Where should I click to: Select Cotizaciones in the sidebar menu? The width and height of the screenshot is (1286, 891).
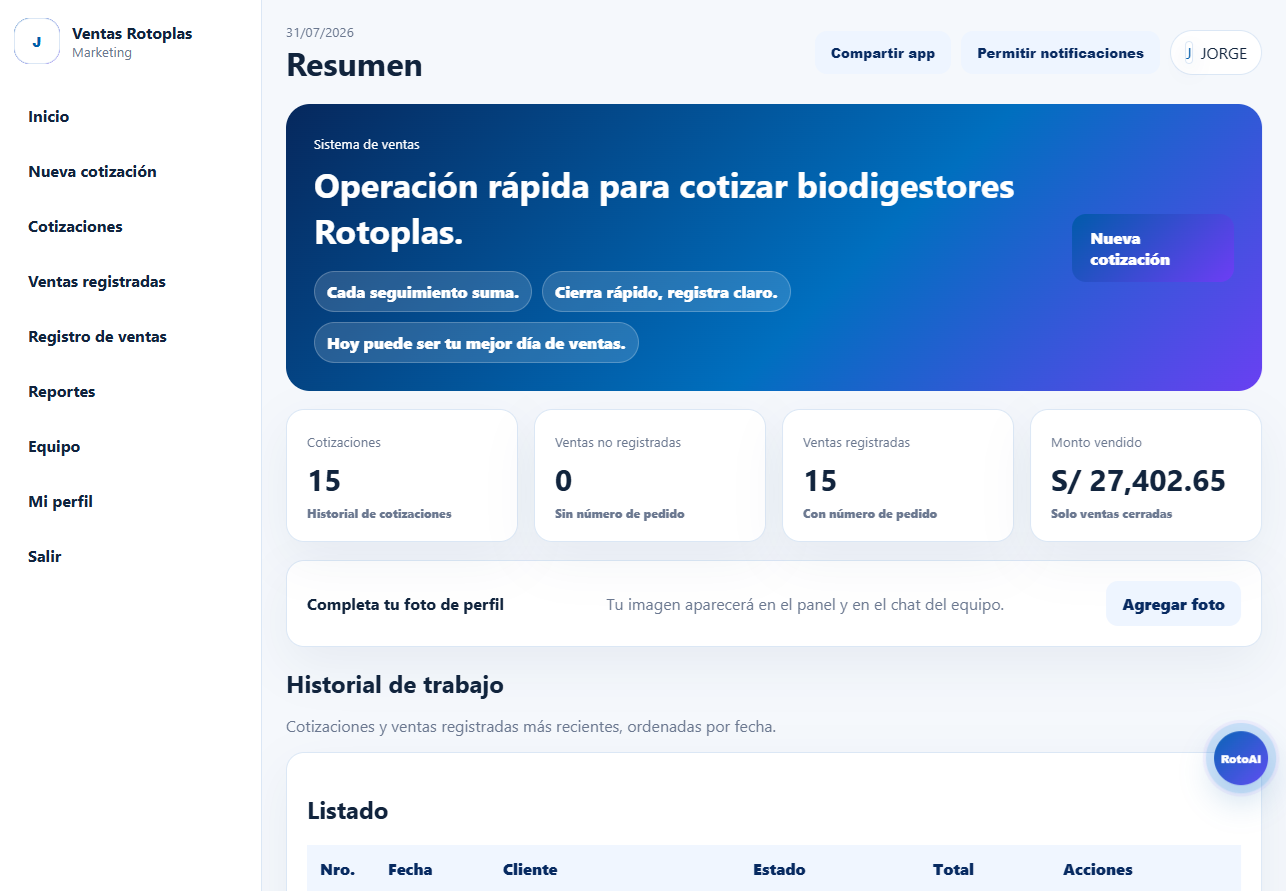pyautogui.click(x=76, y=227)
